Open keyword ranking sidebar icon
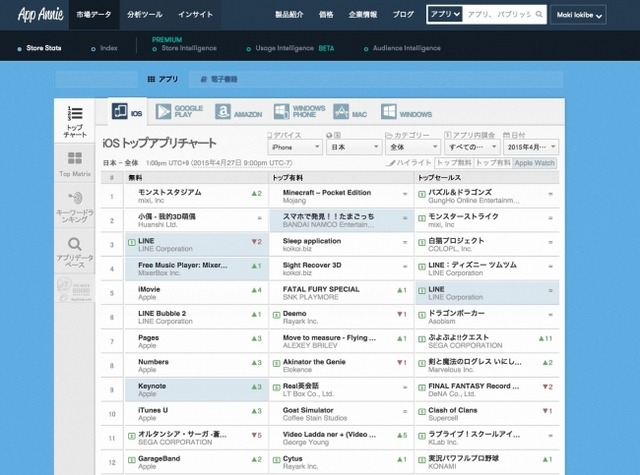 pyautogui.click(x=75, y=198)
